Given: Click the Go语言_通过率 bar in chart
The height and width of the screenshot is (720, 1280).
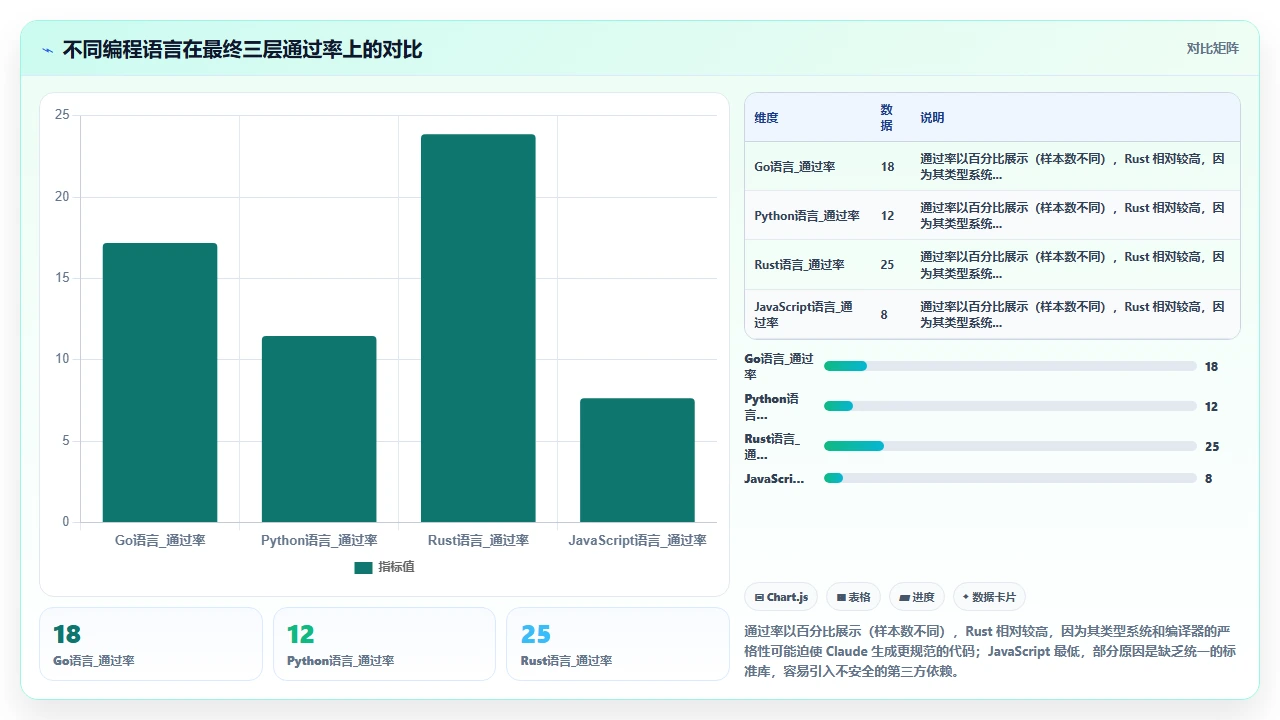Looking at the screenshot, I should [160, 382].
